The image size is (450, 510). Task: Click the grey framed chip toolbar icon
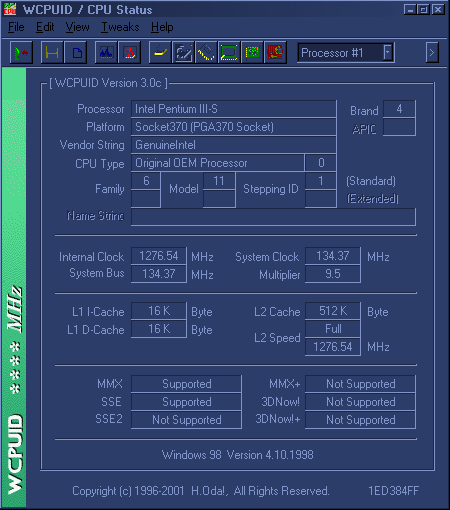pyautogui.click(x=183, y=52)
